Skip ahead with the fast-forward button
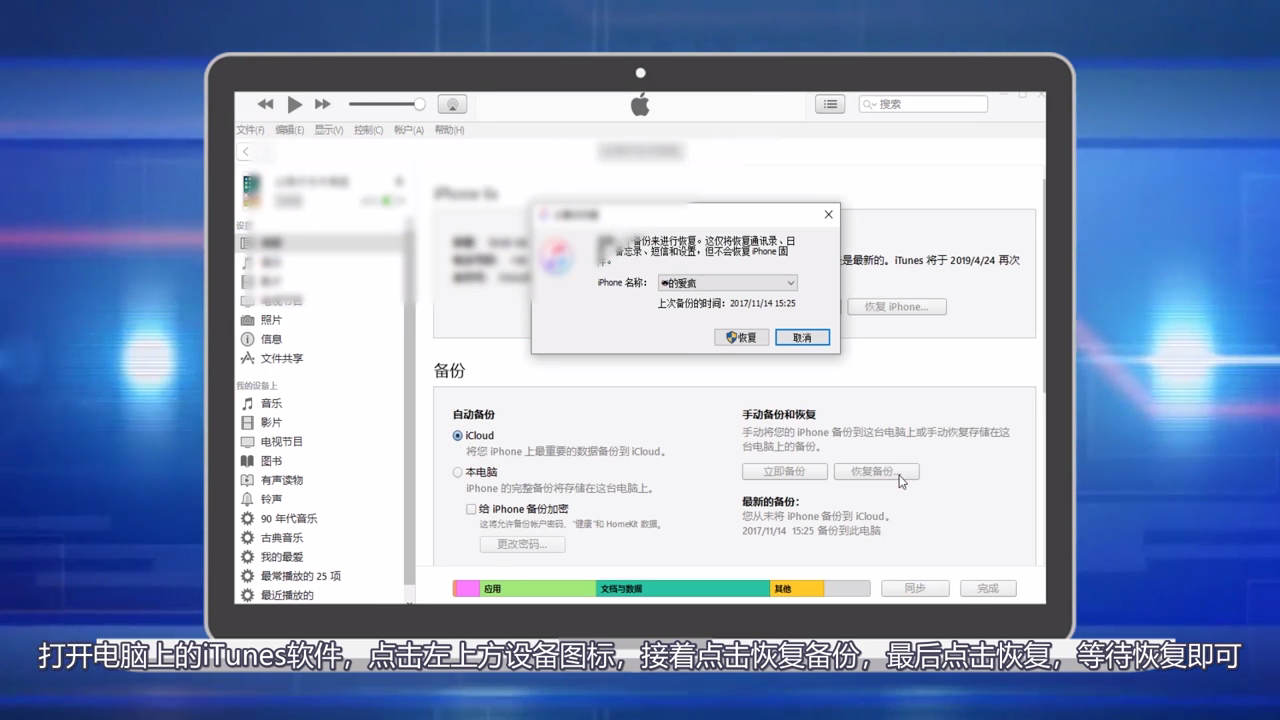 click(322, 104)
